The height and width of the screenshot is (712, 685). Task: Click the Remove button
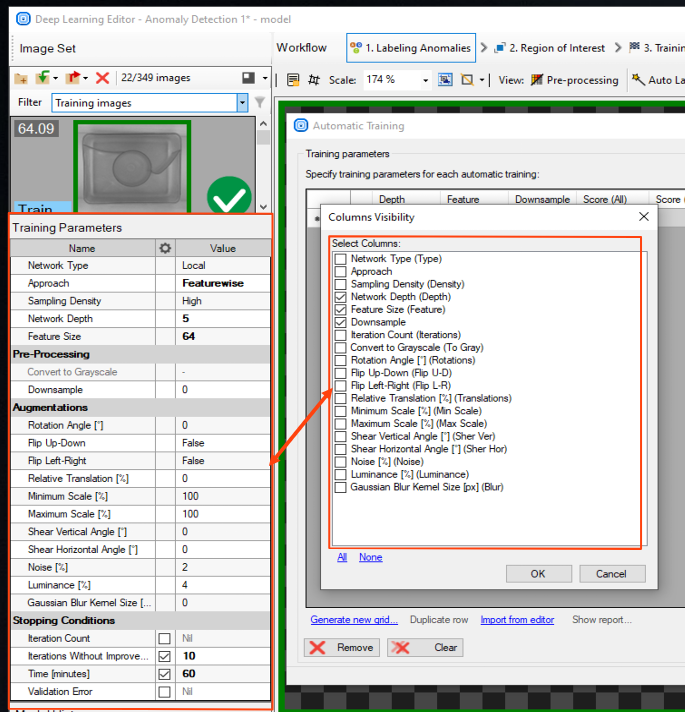click(x=341, y=648)
